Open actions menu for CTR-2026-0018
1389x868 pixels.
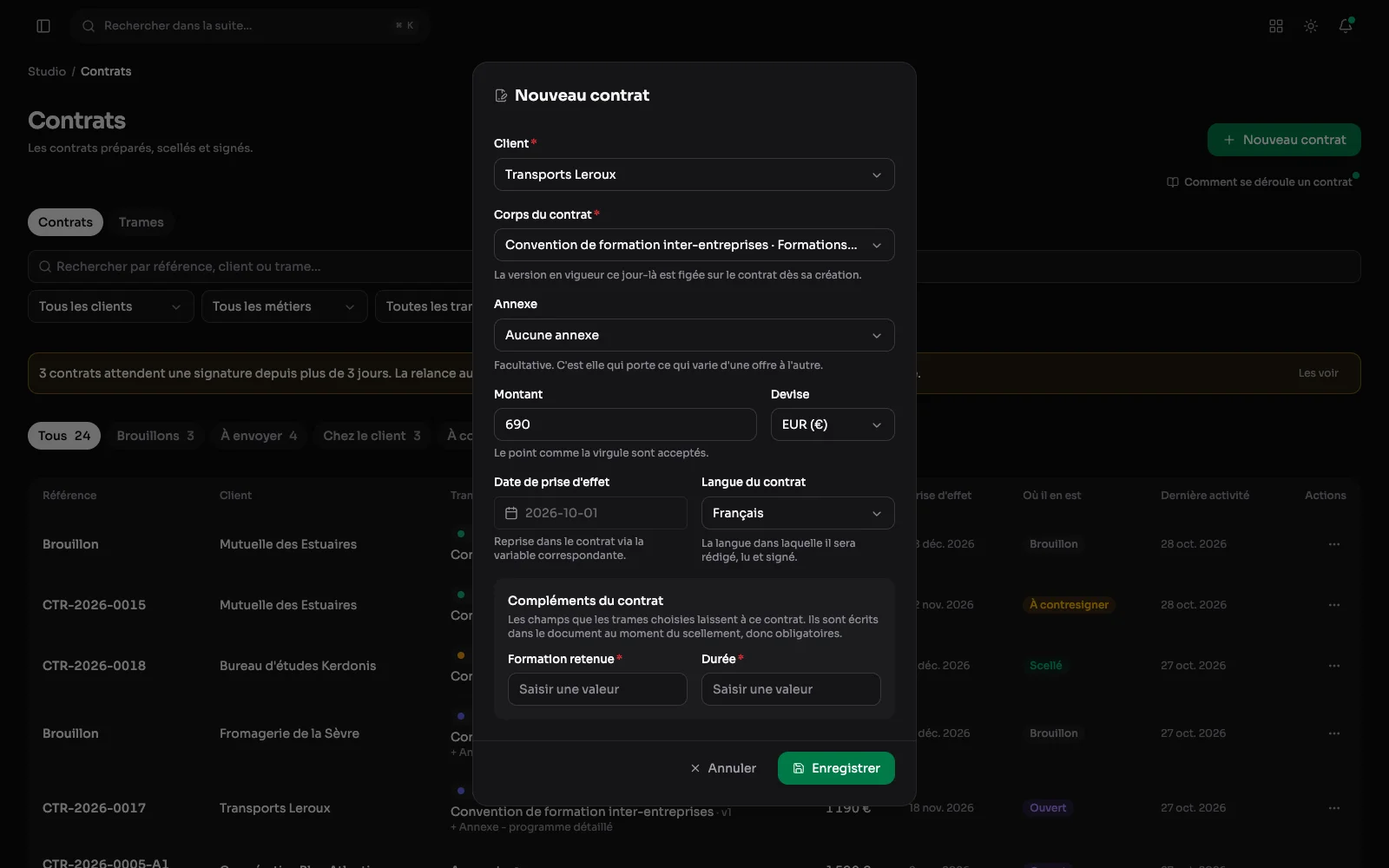[x=1334, y=666]
